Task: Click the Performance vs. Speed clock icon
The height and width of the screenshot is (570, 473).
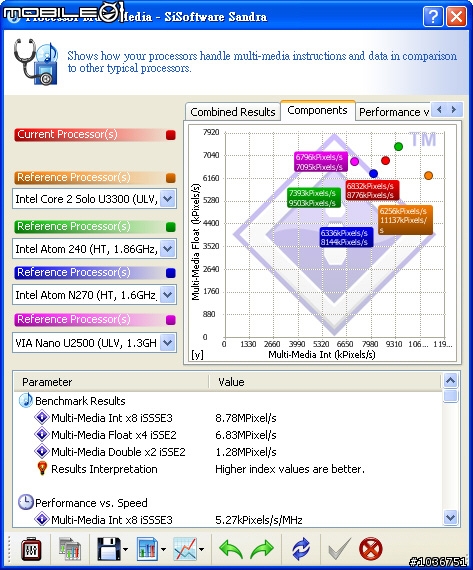Action: point(25,502)
